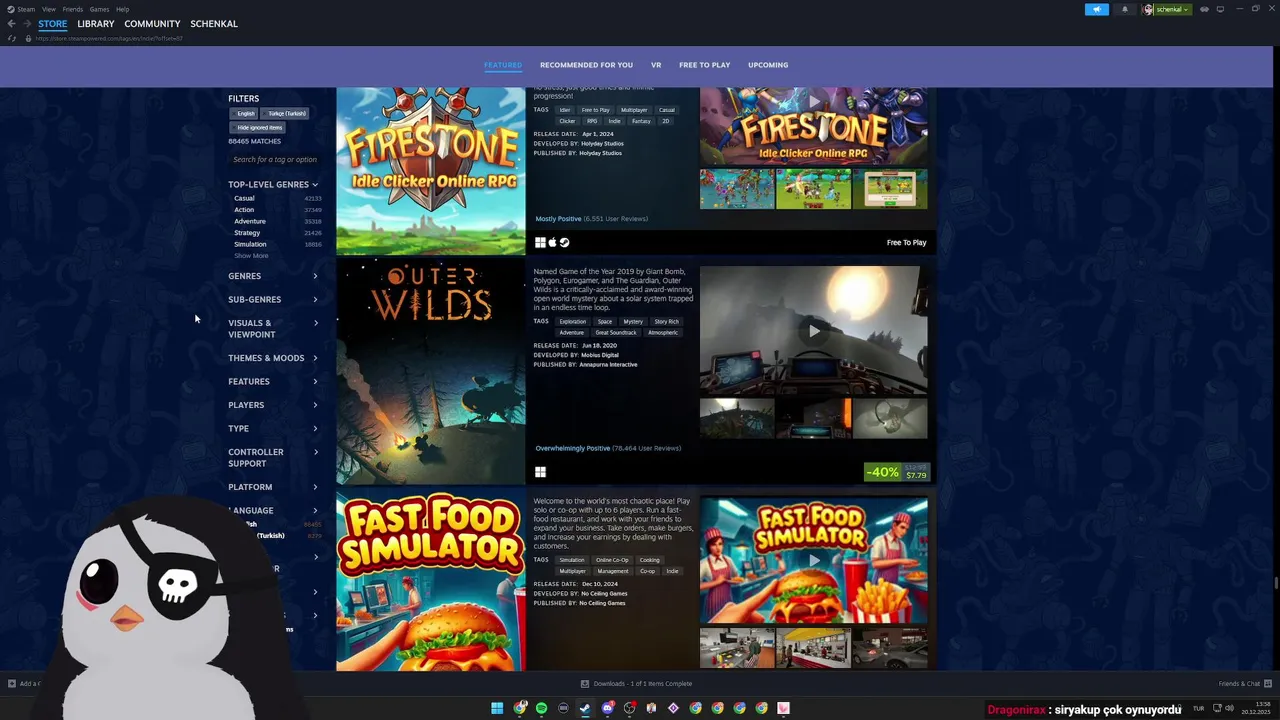Expand the Sub-Genres filter section

pyautogui.click(x=273, y=299)
